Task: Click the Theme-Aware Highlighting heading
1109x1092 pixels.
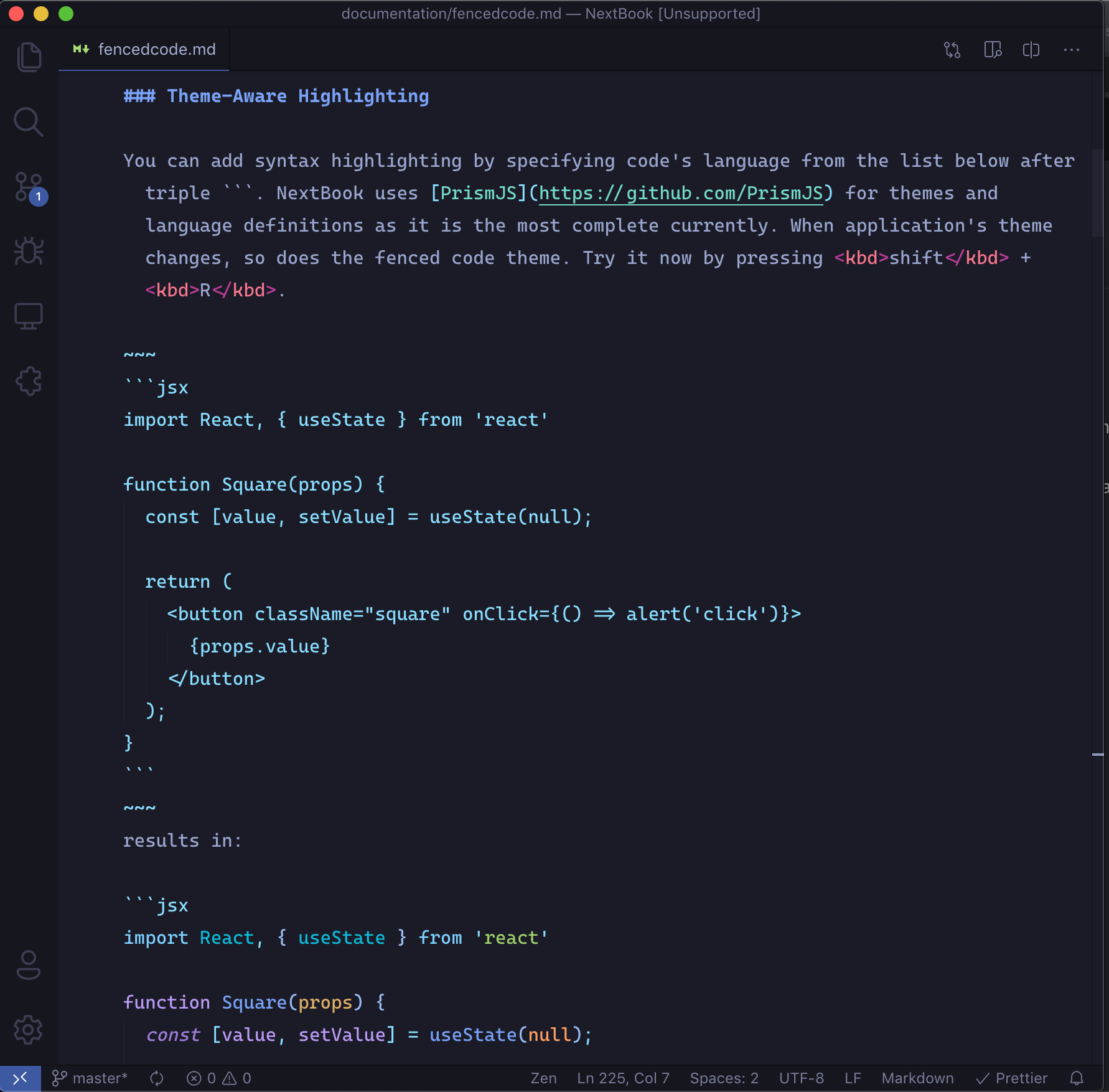Action: (276, 96)
